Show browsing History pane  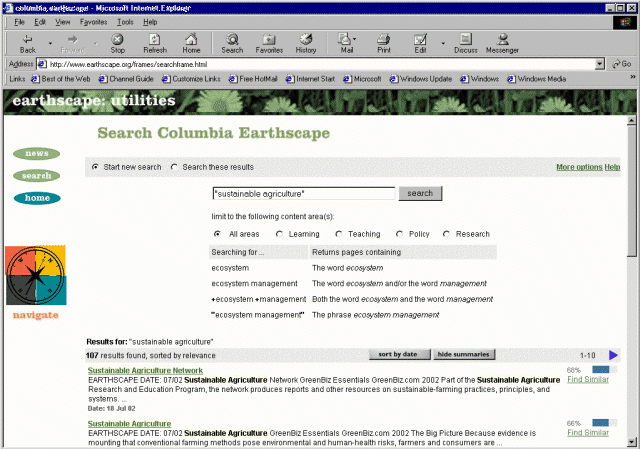point(306,44)
